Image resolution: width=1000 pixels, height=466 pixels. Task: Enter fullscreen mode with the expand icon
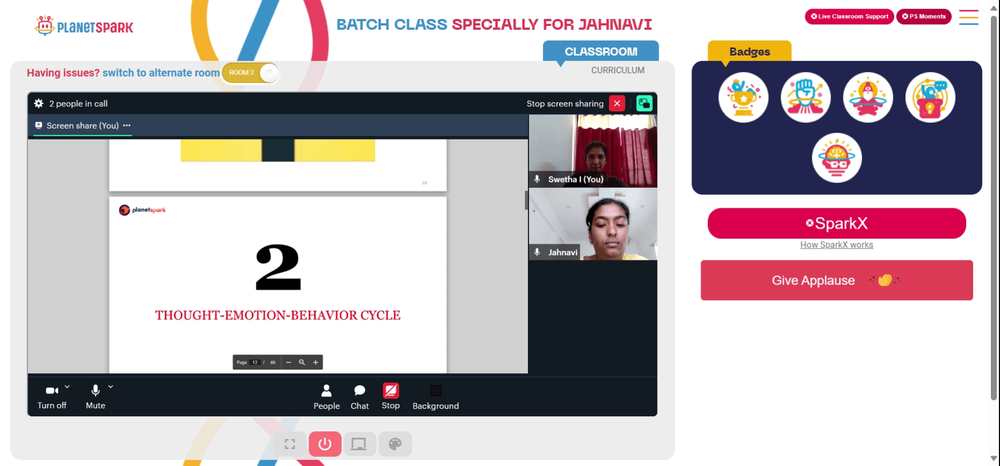tap(290, 444)
